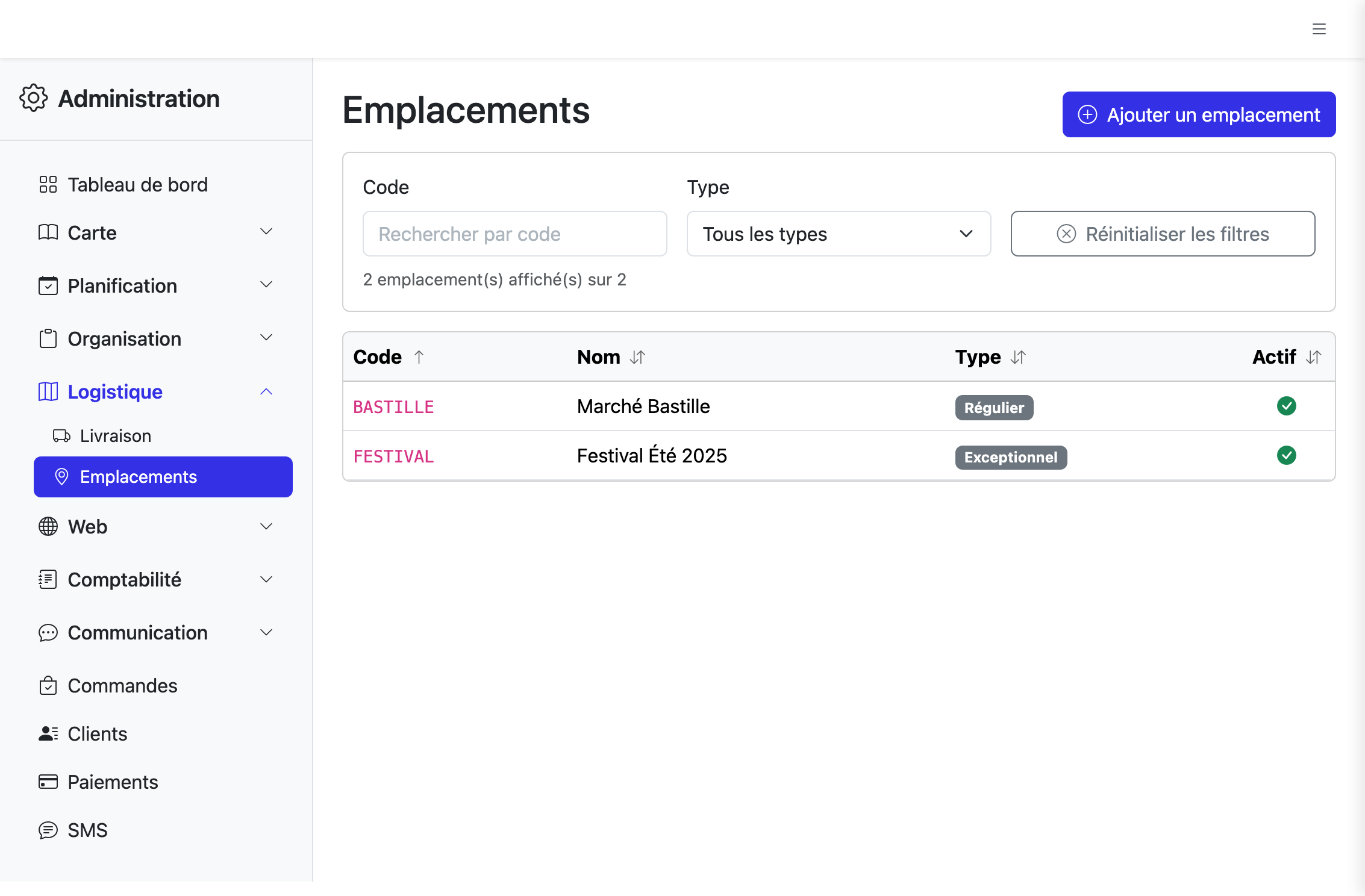1365x896 pixels.
Task: Click the Livraison truck icon
Action: coord(62,435)
